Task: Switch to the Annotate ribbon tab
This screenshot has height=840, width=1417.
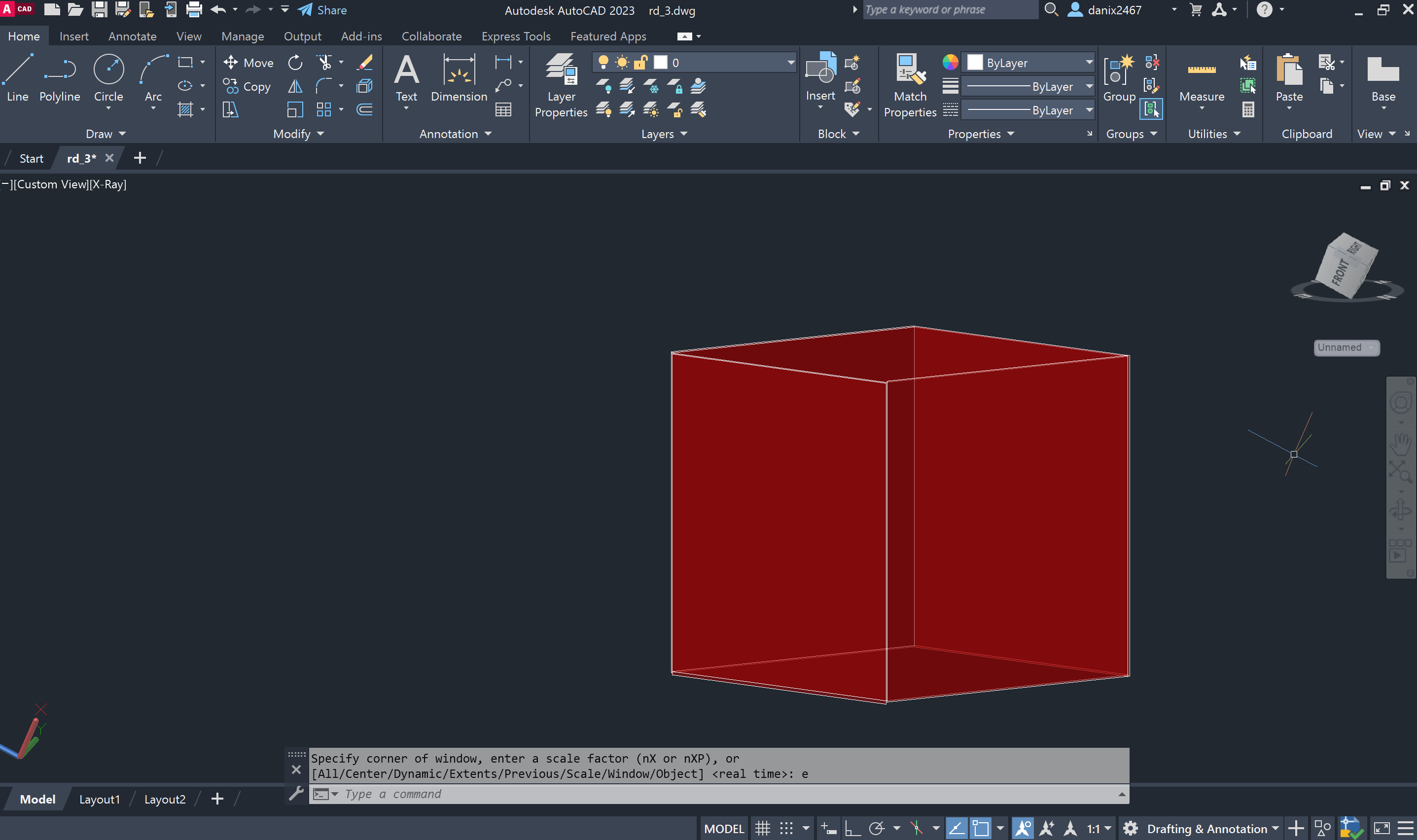Action: tap(132, 36)
